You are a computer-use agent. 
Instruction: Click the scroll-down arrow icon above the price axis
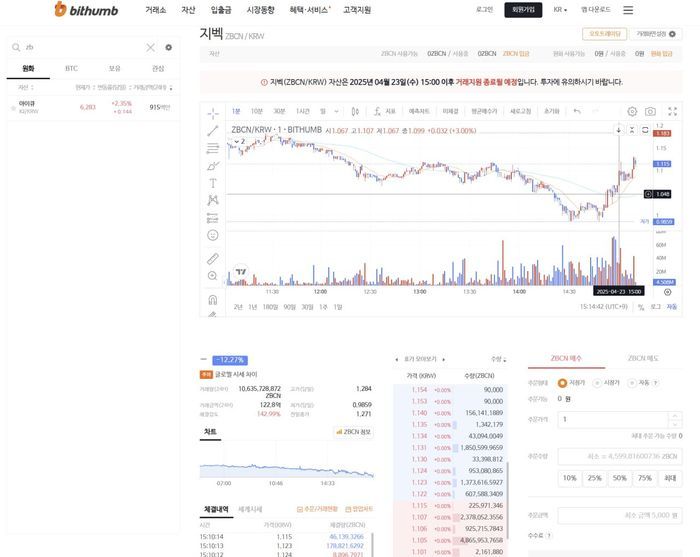[x=619, y=130]
